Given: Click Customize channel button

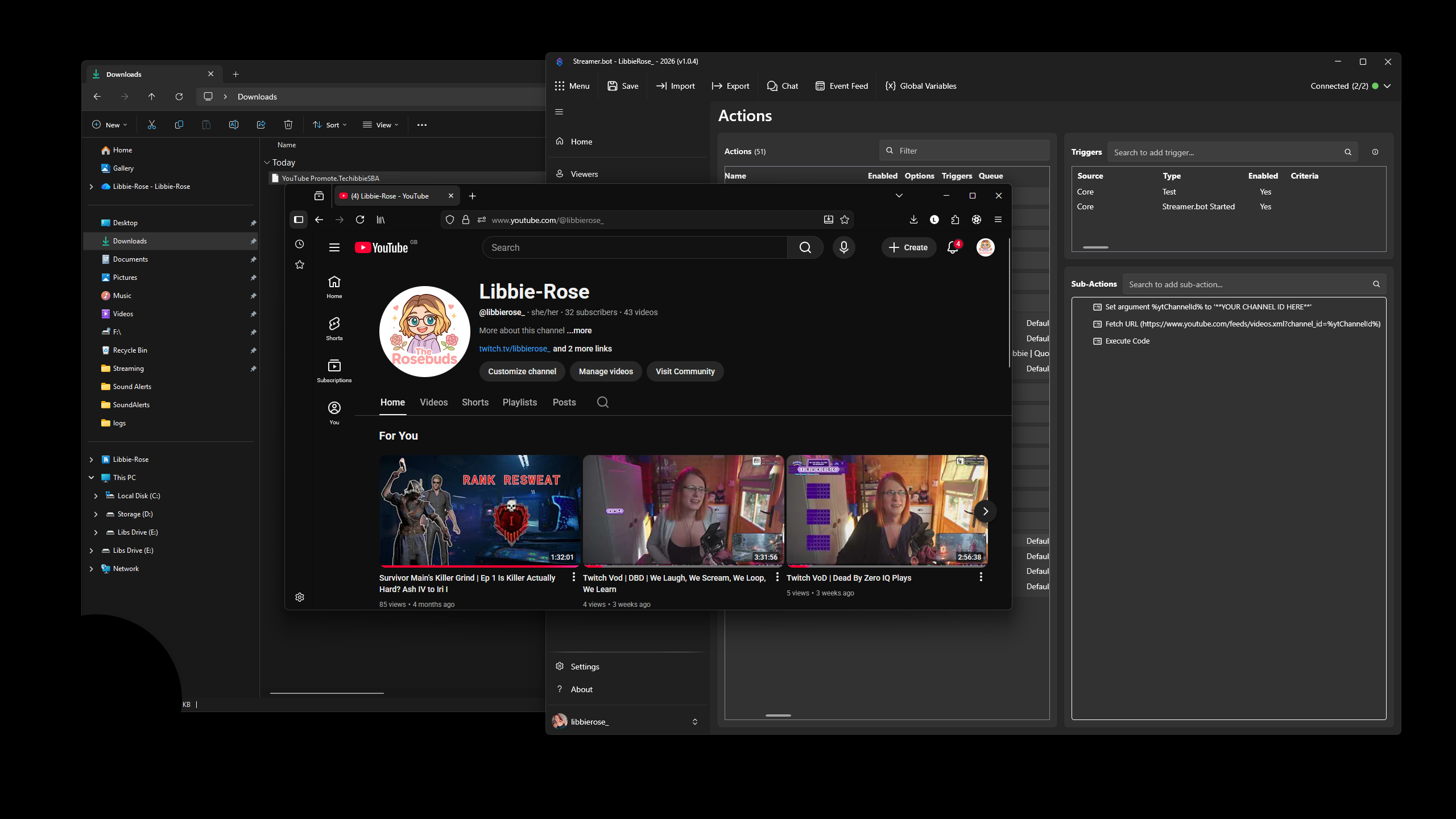Looking at the screenshot, I should click(x=522, y=371).
